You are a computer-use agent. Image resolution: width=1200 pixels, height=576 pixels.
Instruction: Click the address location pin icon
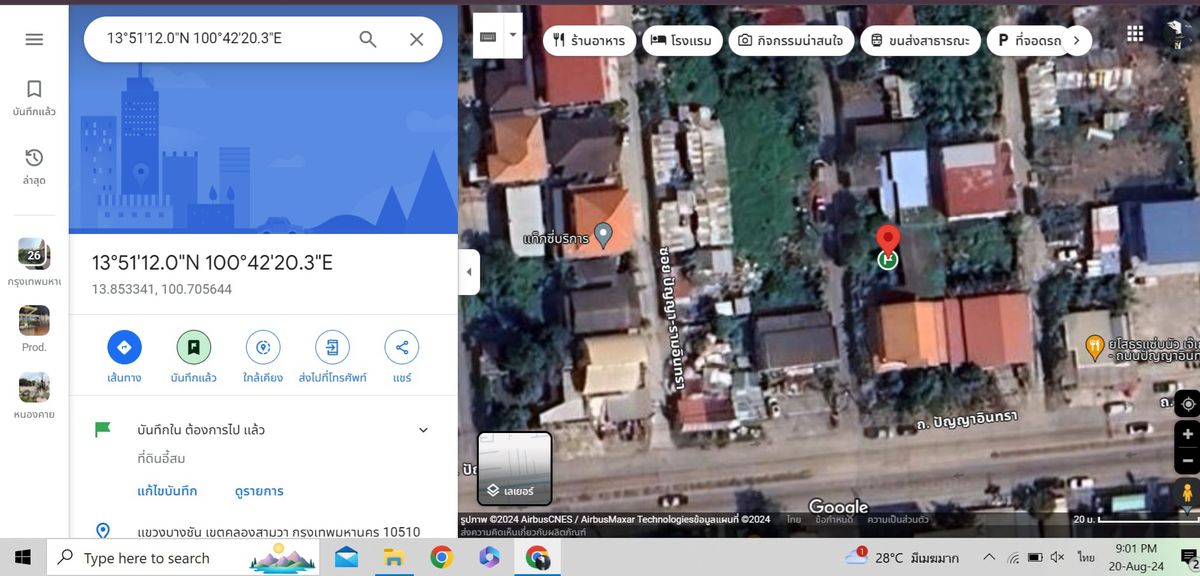pyautogui.click(x=102, y=531)
